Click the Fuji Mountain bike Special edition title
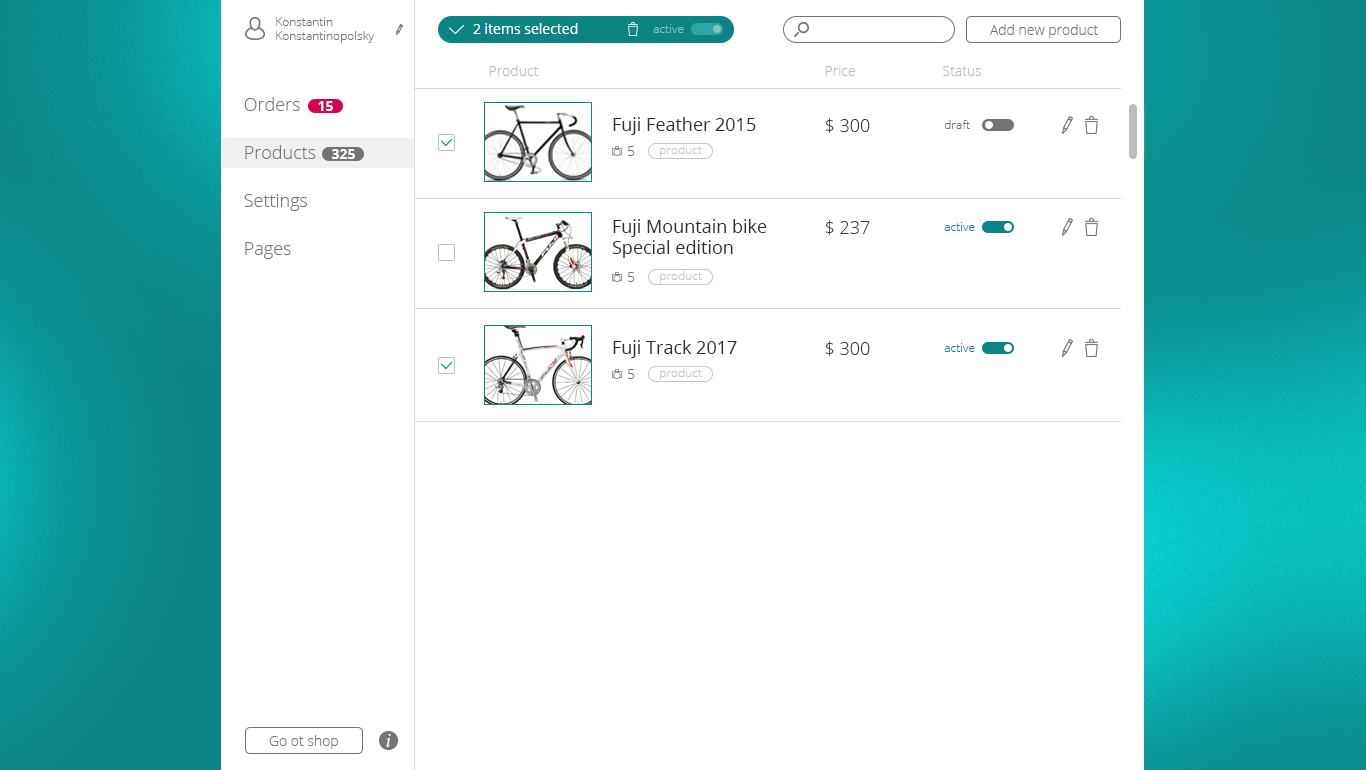Screen dimensions: 1366x770 [689, 237]
